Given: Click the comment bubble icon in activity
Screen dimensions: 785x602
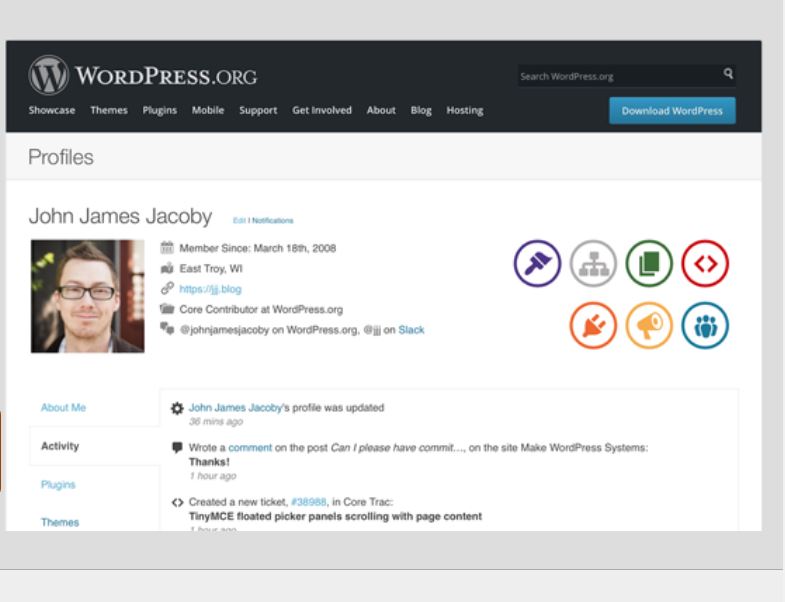Looking at the screenshot, I should [x=177, y=447].
